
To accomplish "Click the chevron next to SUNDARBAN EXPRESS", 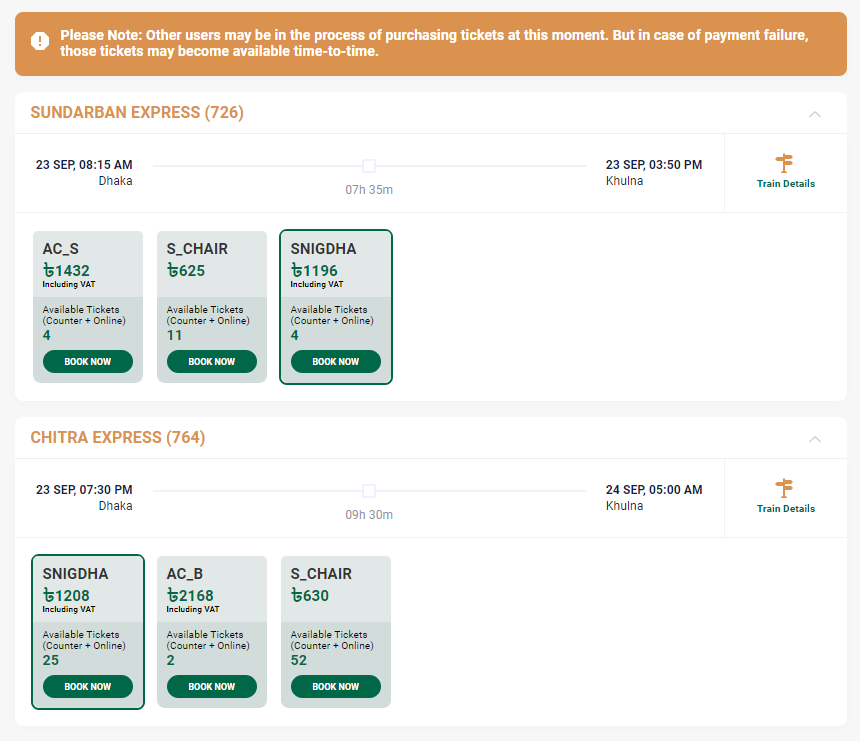I will (816, 112).
